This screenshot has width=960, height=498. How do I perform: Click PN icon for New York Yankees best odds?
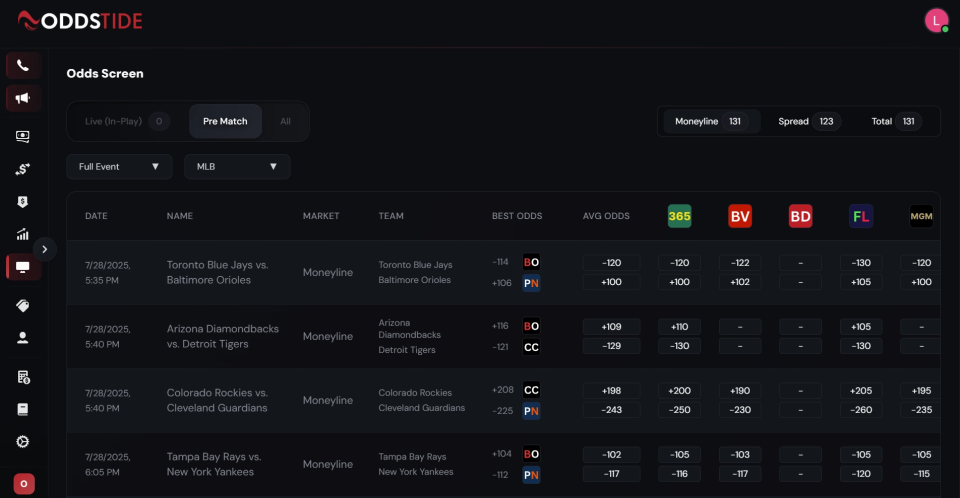[x=531, y=475]
